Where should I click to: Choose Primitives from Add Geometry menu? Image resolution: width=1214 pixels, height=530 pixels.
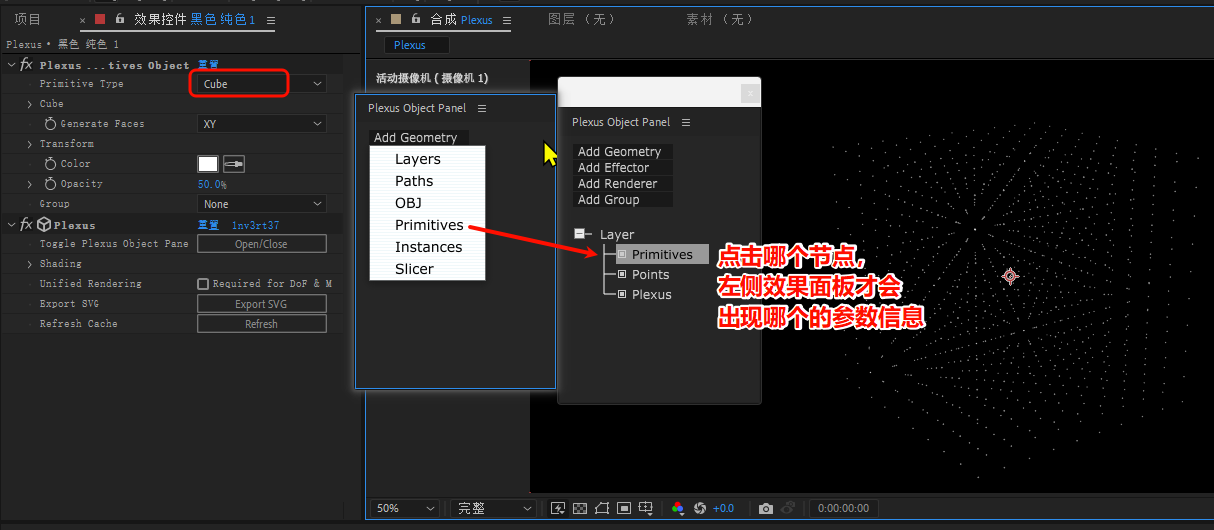point(429,225)
